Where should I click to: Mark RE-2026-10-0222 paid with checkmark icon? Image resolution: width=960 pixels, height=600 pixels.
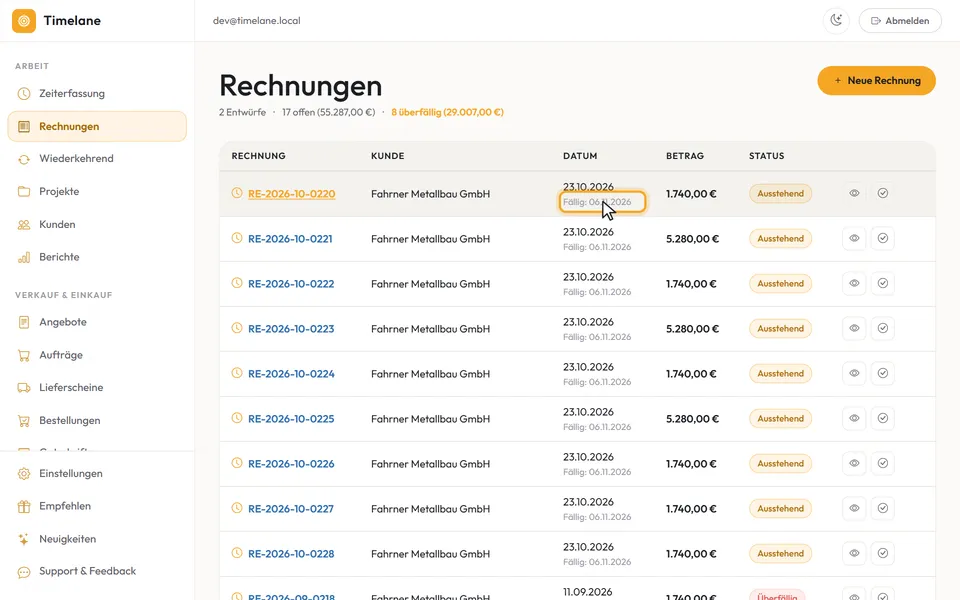[x=883, y=283]
